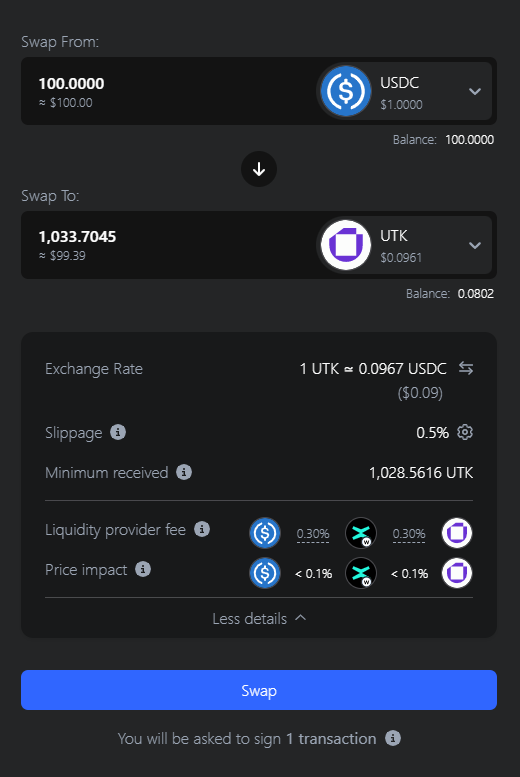Open the USDC token dropdown chevron
The image size is (520, 777).
pos(475,91)
